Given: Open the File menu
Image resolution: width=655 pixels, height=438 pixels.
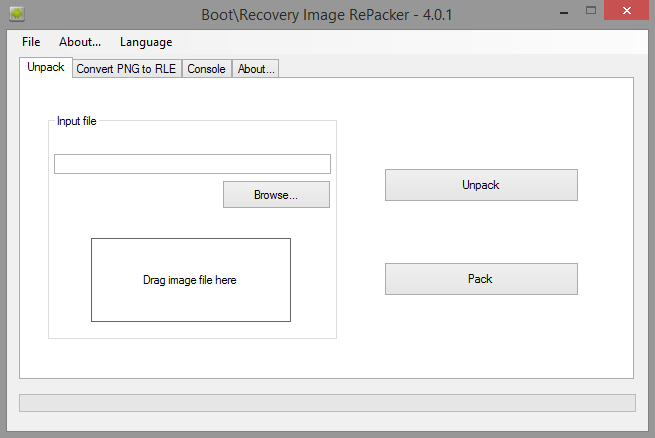Looking at the screenshot, I should 31,42.
